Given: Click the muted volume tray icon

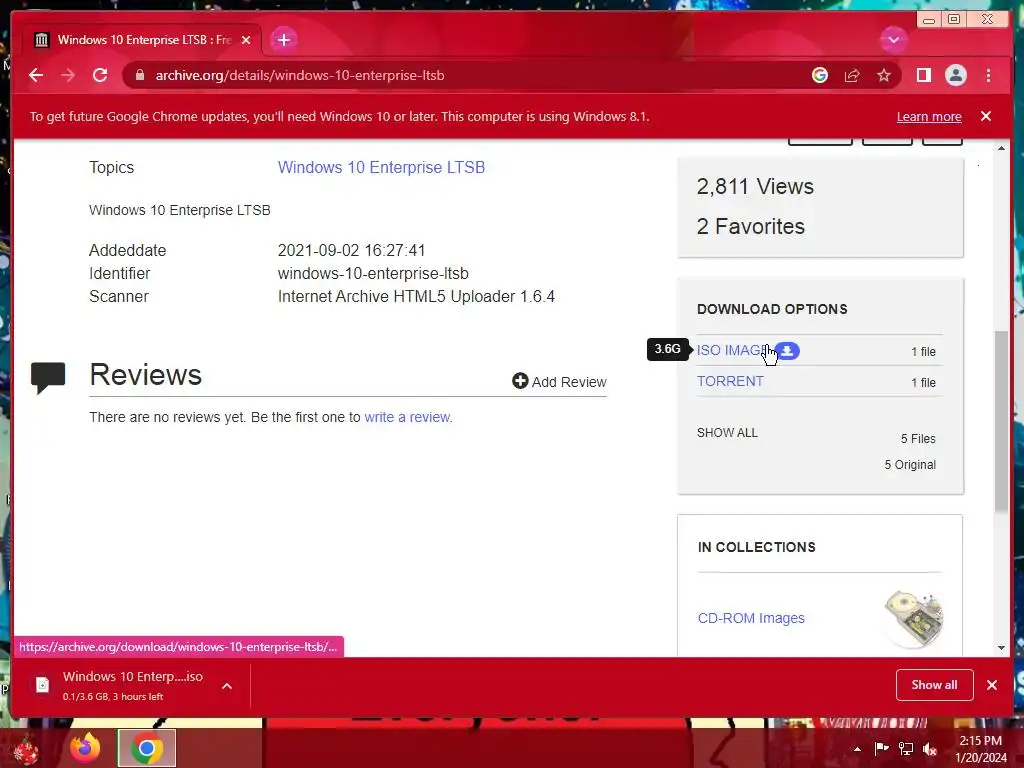Looking at the screenshot, I should (929, 749).
